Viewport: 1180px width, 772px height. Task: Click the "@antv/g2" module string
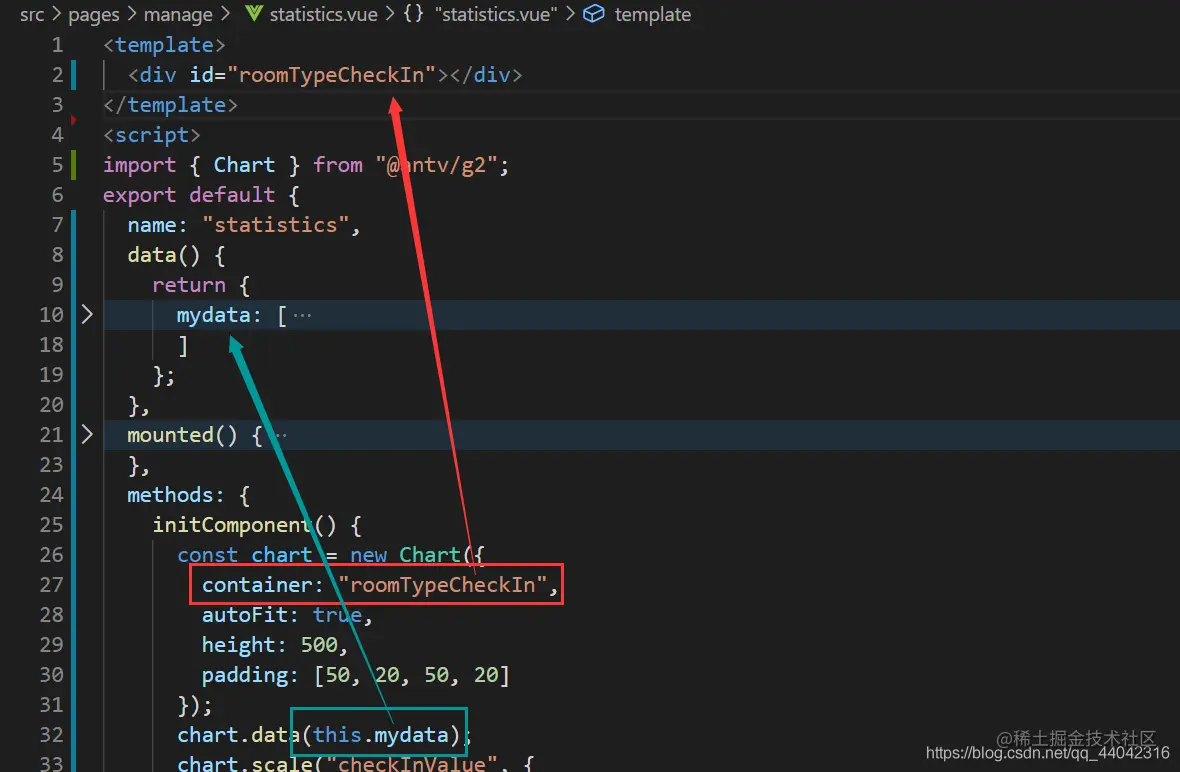click(x=436, y=165)
